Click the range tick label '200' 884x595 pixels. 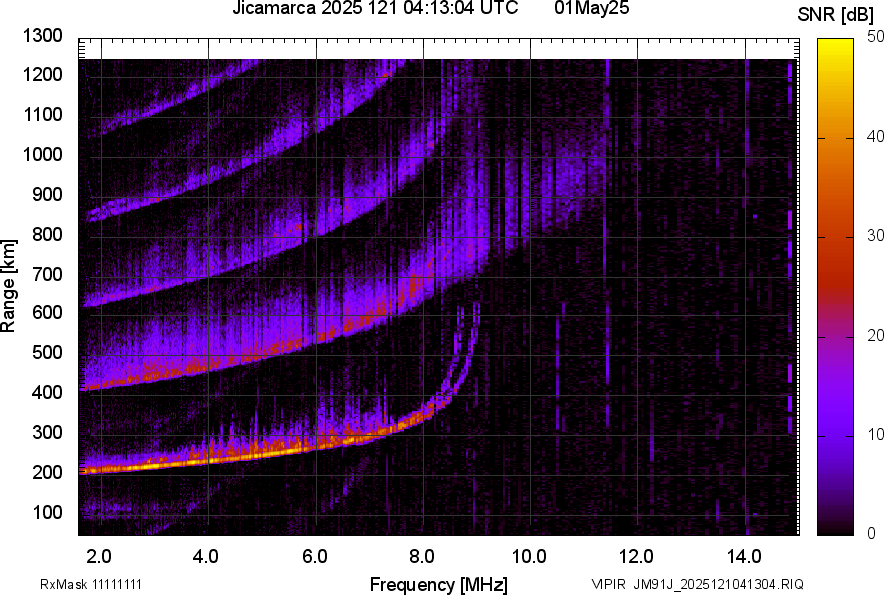[47, 472]
